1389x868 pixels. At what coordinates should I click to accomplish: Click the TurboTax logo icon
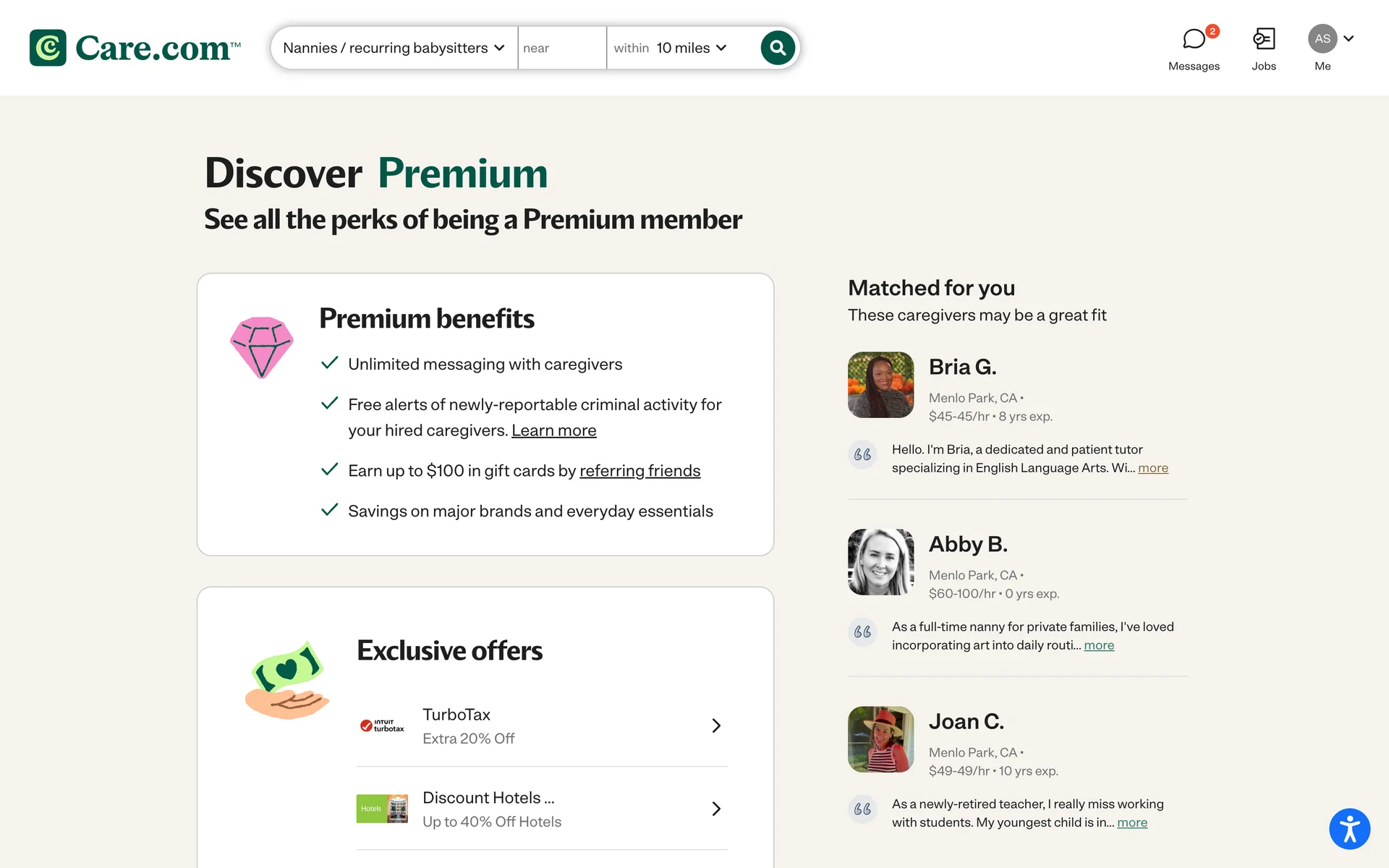point(382,726)
